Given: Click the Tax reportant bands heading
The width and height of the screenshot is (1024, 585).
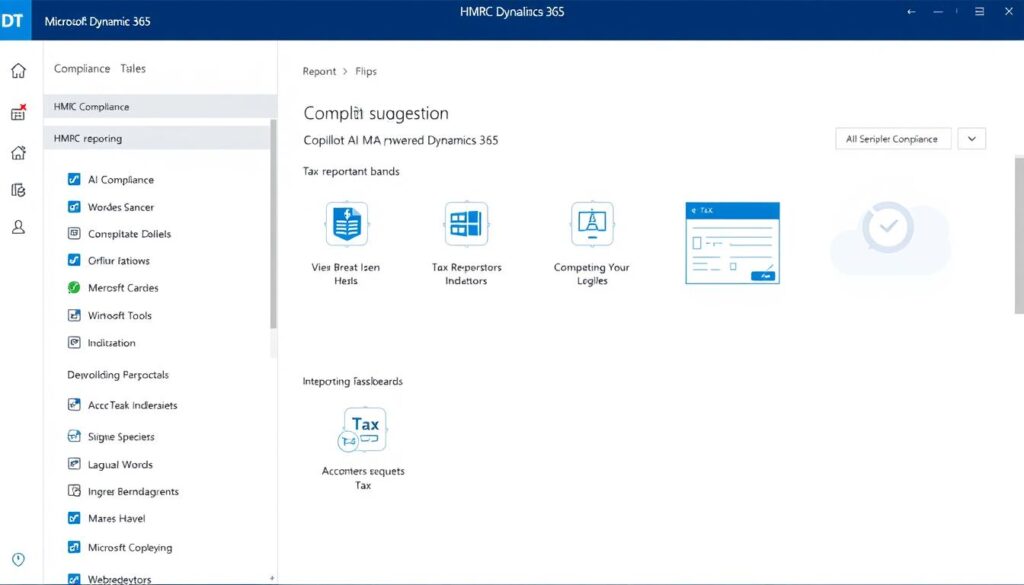Looking at the screenshot, I should click(x=351, y=171).
